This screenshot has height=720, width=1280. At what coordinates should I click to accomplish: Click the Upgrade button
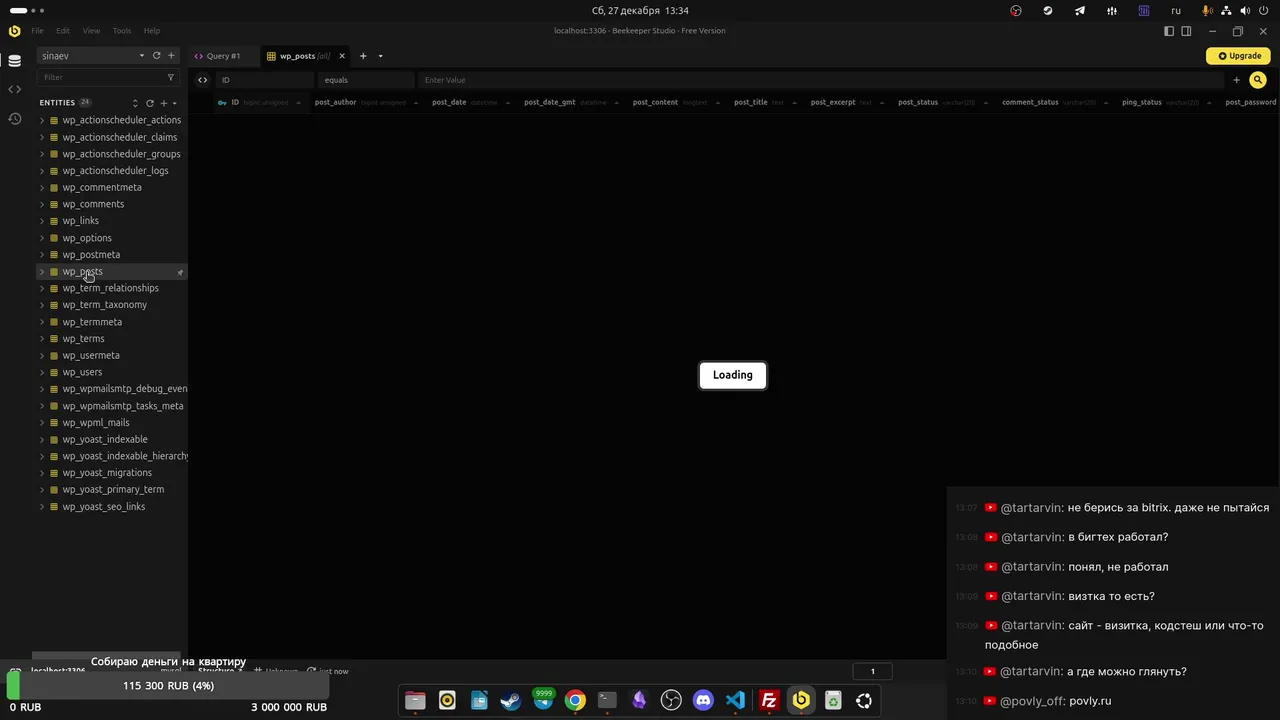click(x=1238, y=56)
